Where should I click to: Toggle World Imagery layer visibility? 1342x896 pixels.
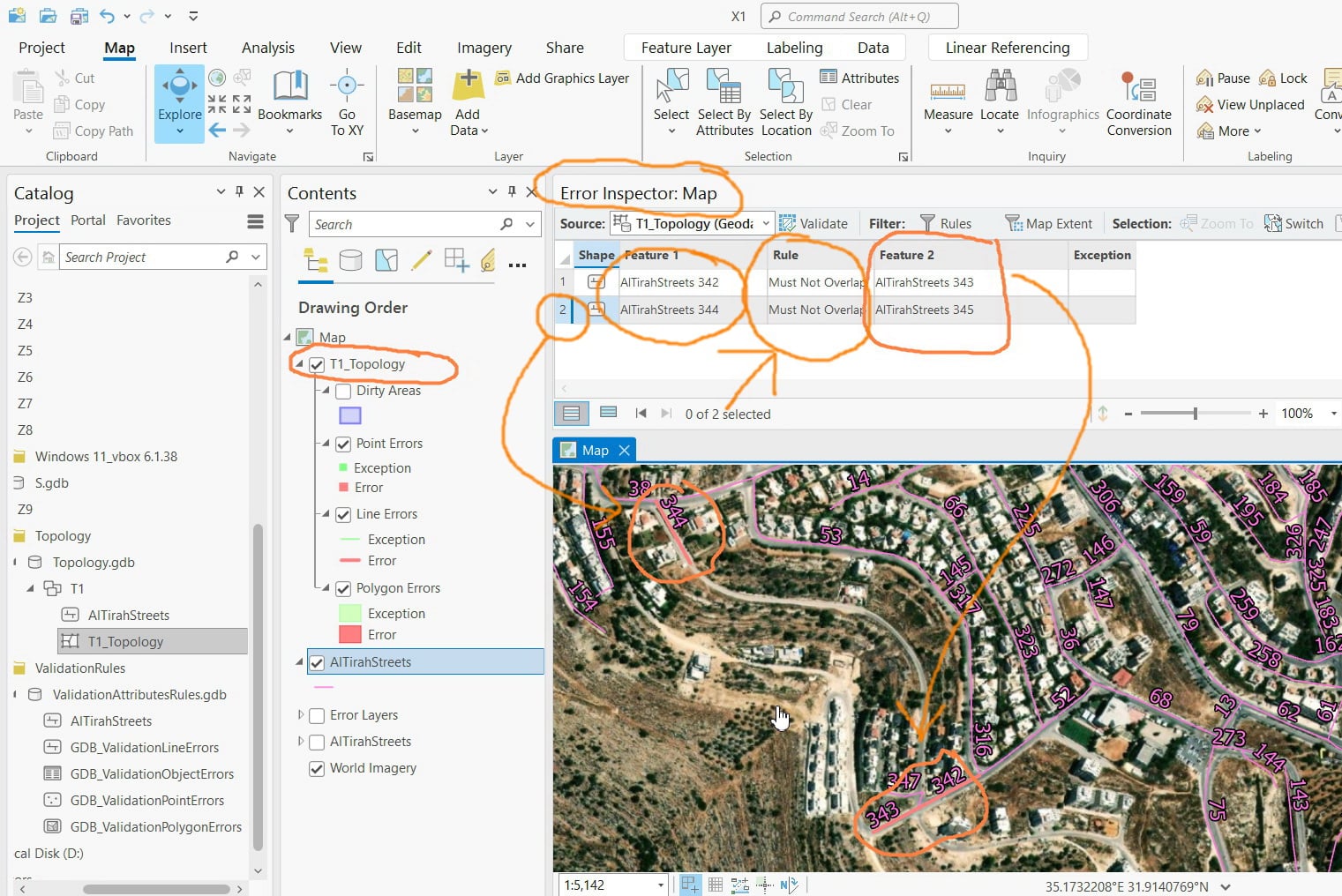click(x=317, y=768)
